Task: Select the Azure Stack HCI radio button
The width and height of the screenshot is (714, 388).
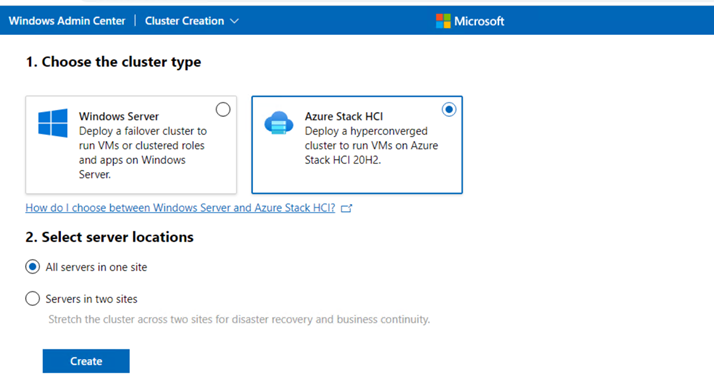Action: [449, 109]
